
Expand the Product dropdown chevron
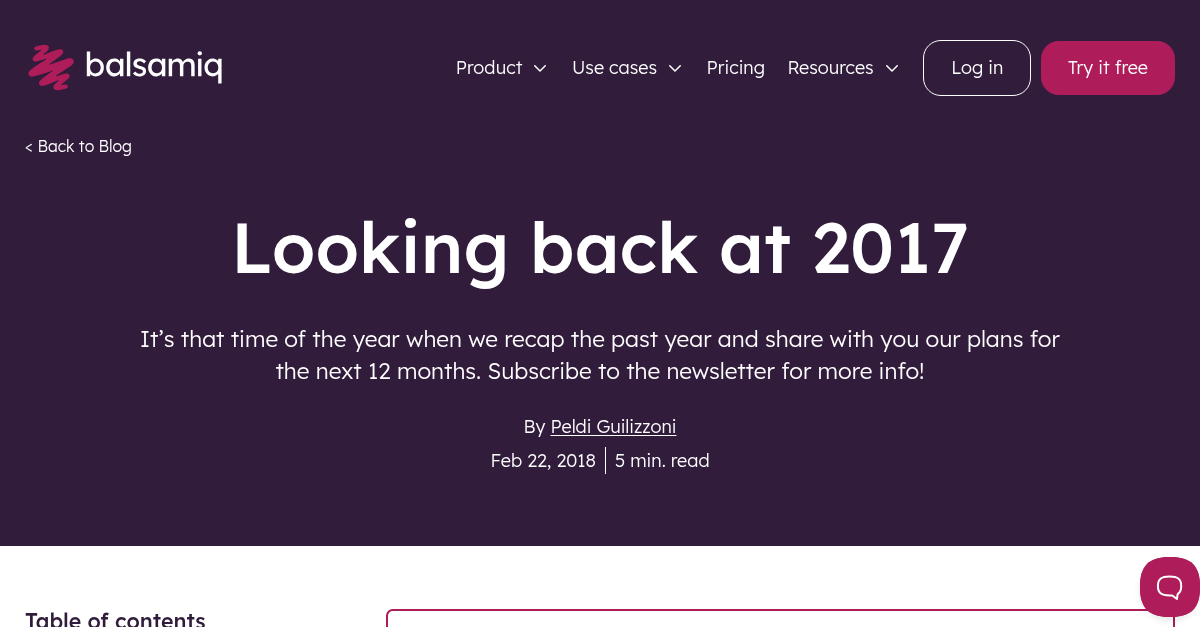tap(540, 68)
